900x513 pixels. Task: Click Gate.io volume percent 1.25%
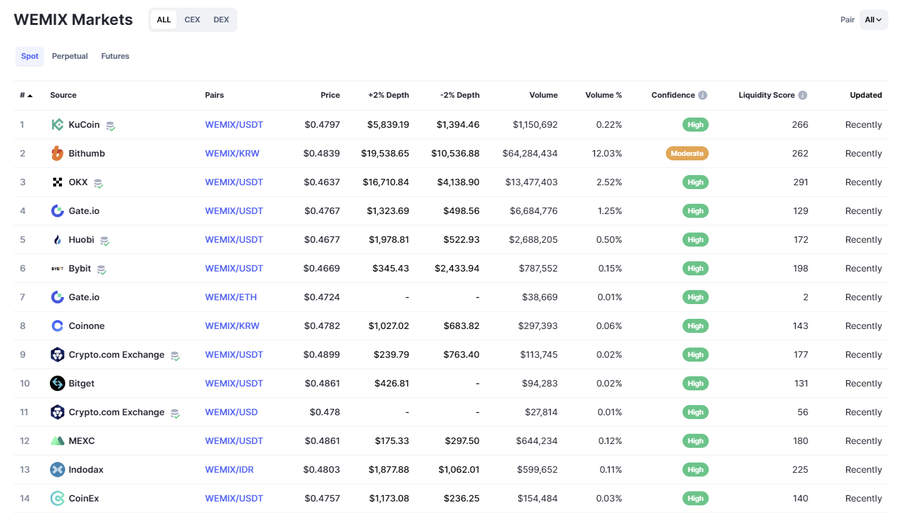click(x=610, y=211)
